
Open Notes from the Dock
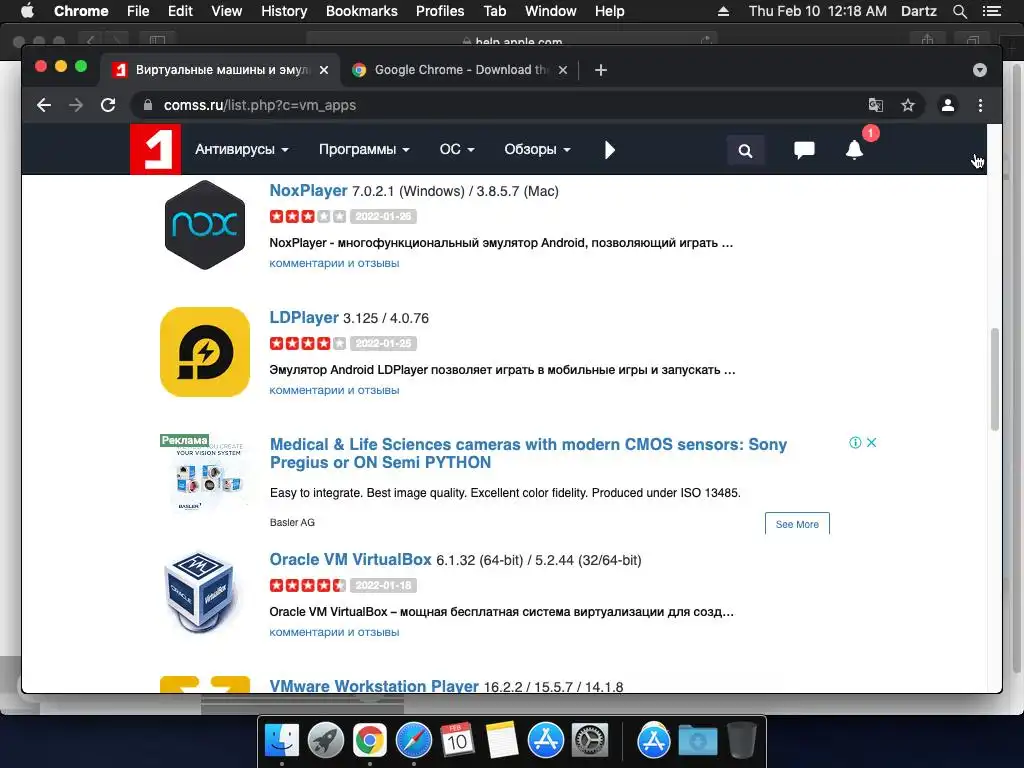502,741
